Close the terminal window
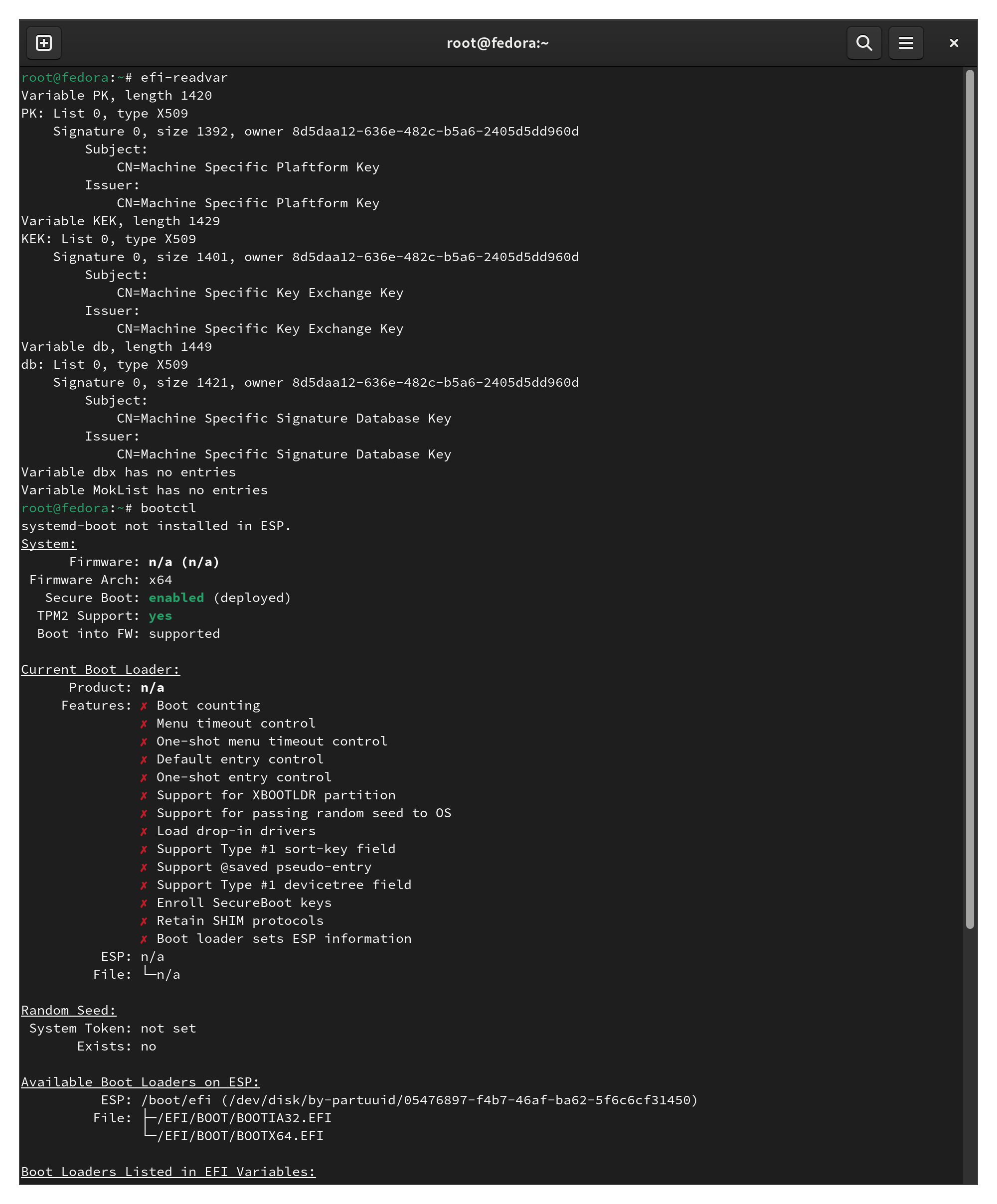Screen dimensions: 997x1204 (x=954, y=43)
